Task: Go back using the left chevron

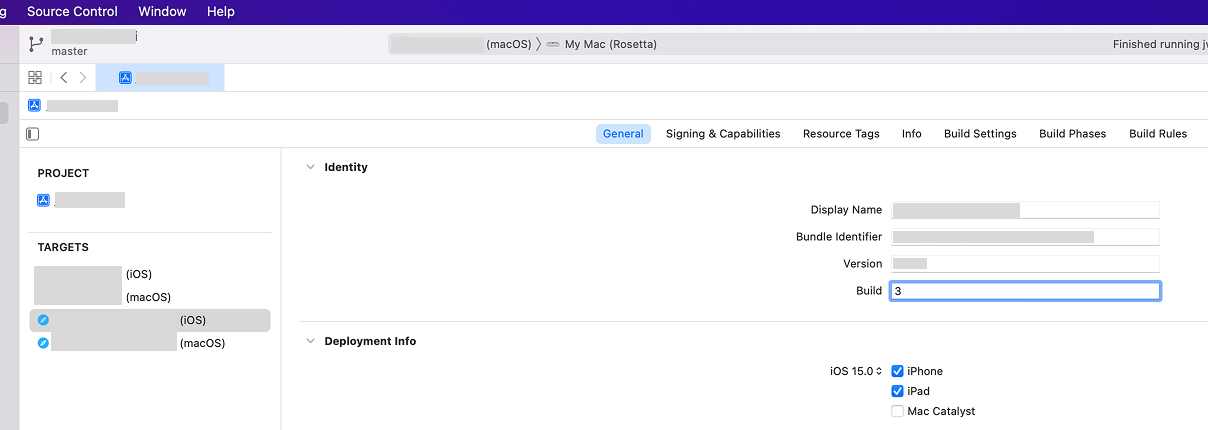Action: (64, 77)
